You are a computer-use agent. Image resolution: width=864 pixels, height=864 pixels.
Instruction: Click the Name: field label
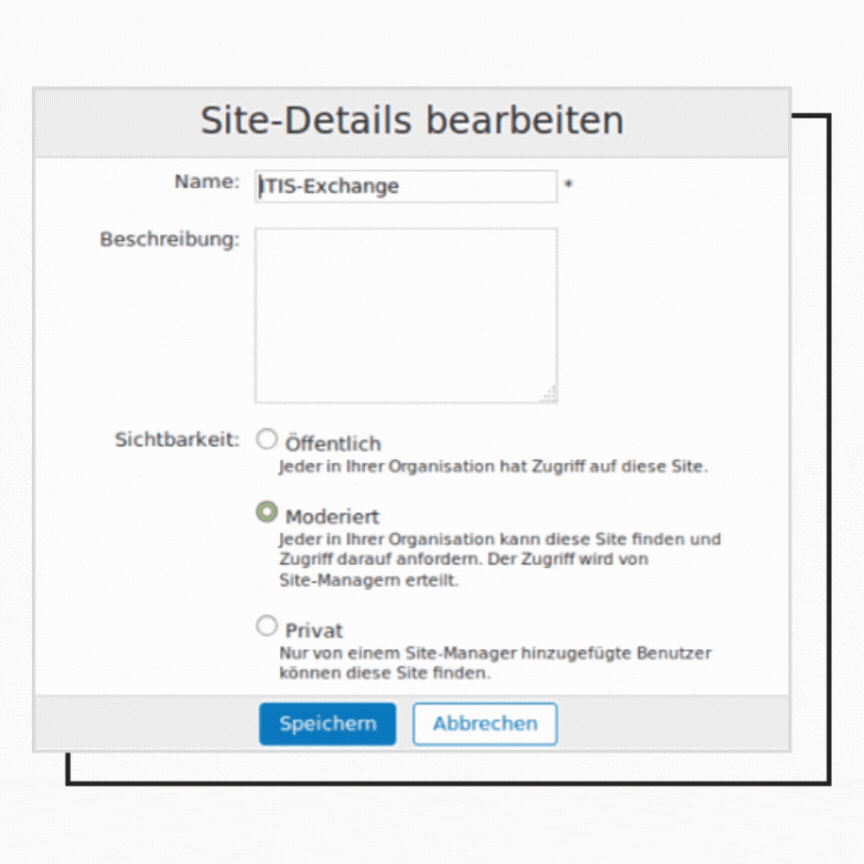click(207, 182)
